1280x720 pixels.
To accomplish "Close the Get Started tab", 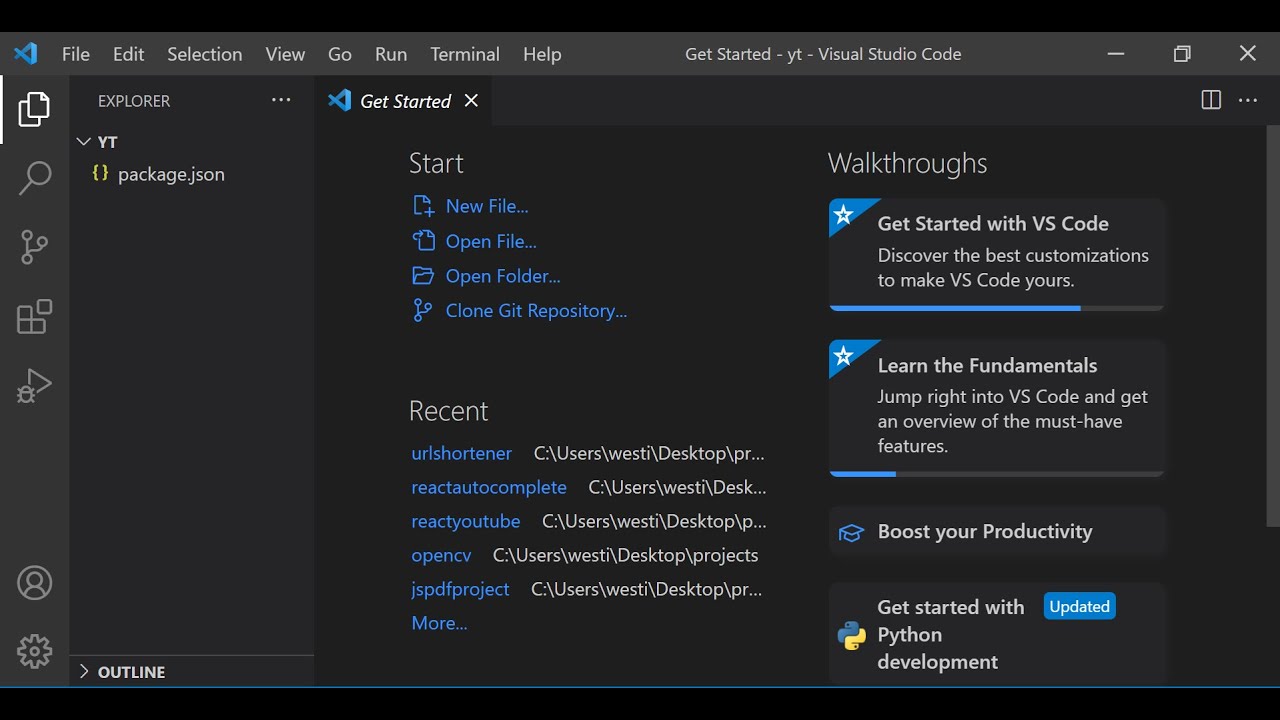I will point(471,101).
